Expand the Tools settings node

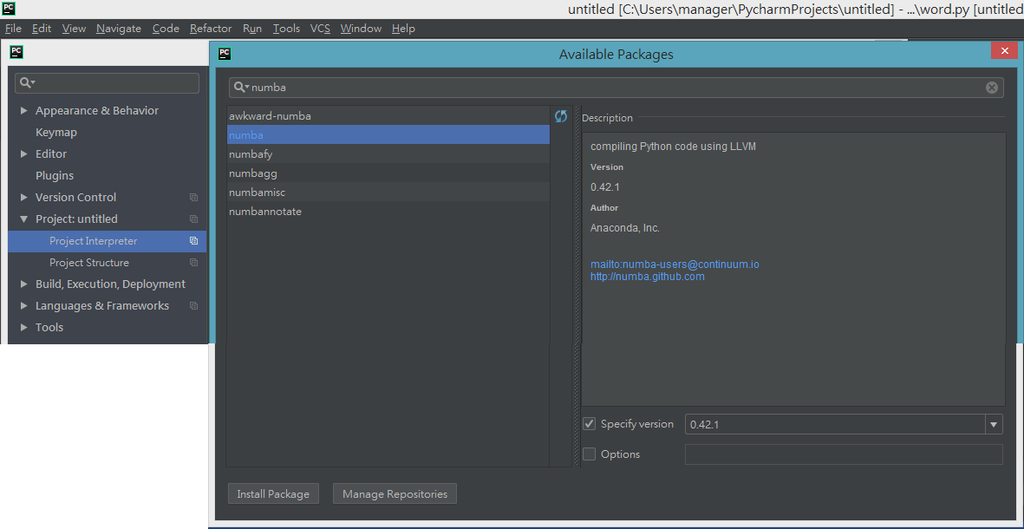[x=24, y=327]
